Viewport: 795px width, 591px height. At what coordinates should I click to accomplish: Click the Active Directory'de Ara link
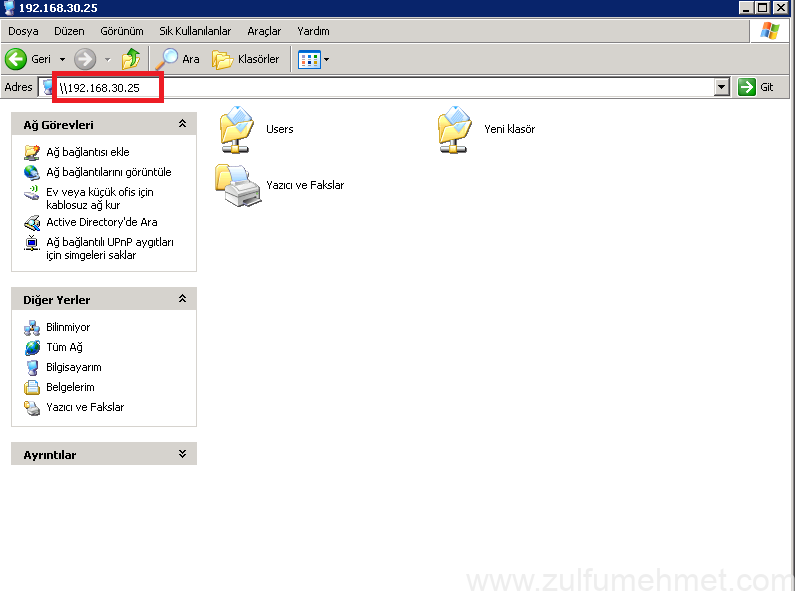(101, 222)
